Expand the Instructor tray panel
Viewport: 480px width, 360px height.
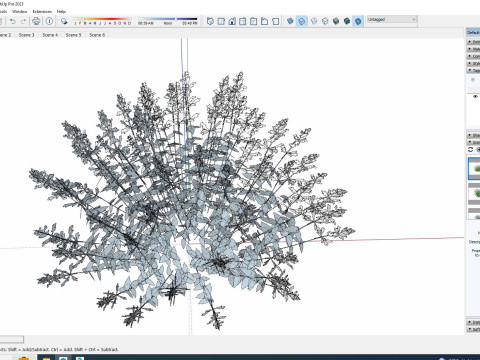point(473,322)
